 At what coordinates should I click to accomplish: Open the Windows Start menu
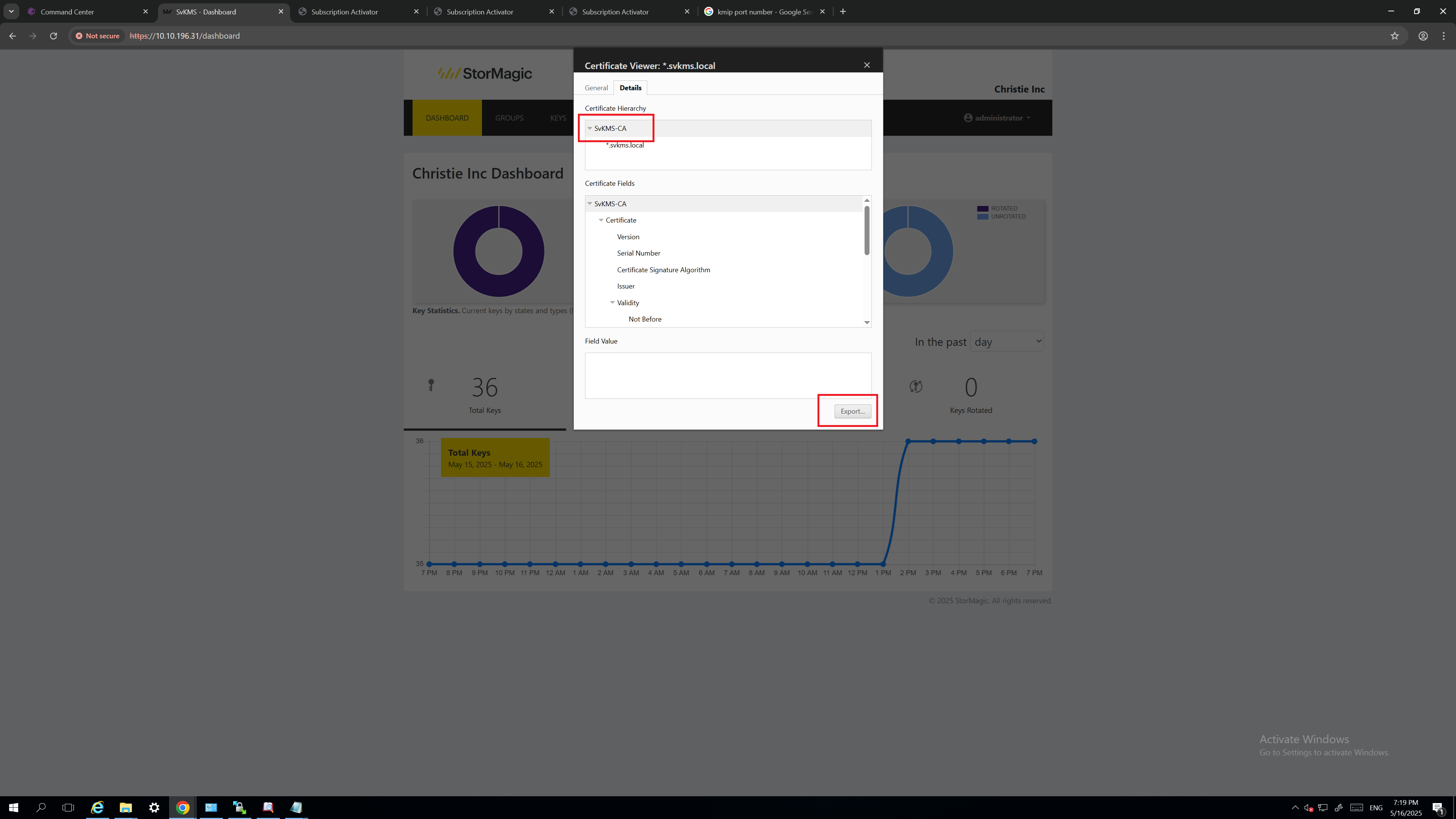point(14,807)
